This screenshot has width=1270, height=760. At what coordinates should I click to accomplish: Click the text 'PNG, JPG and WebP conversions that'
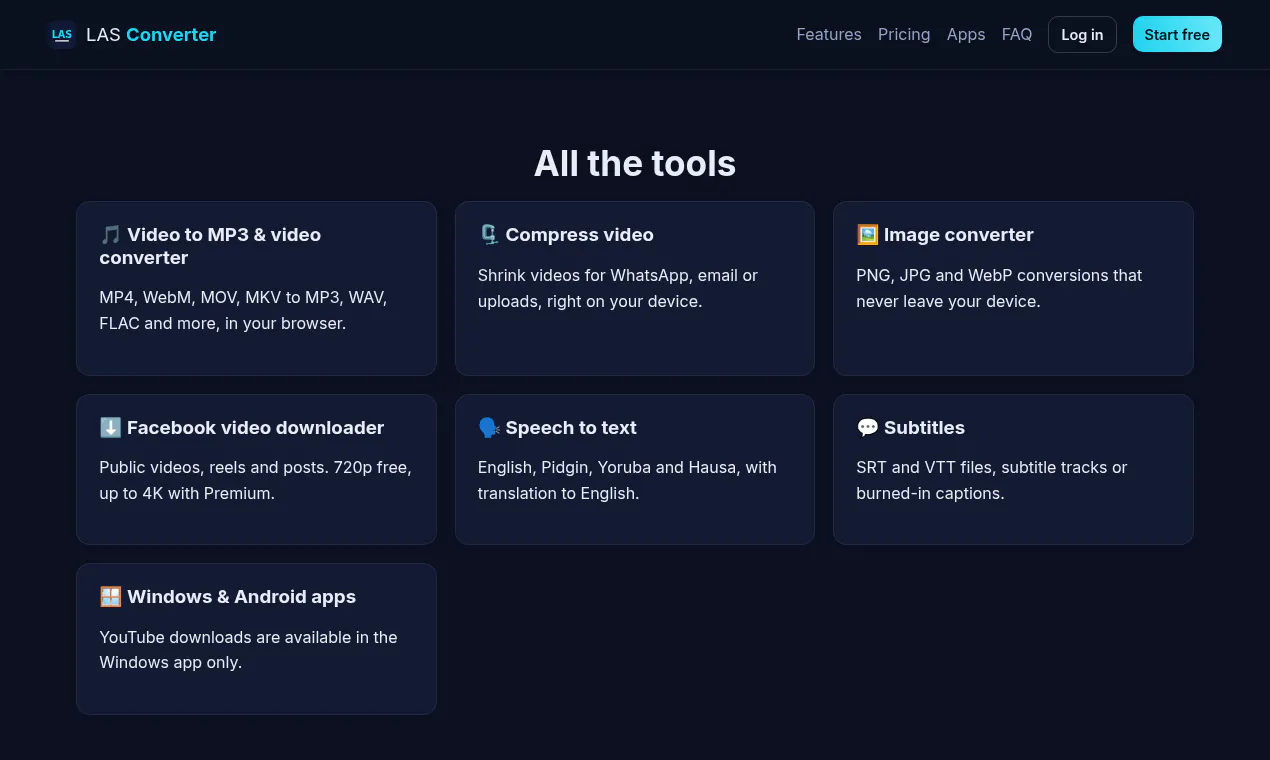(999, 275)
